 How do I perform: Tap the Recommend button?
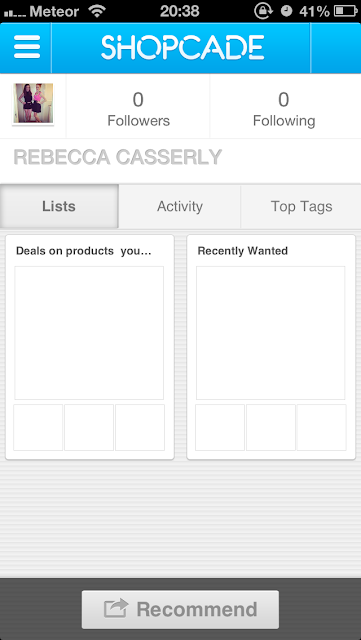pyautogui.click(x=180, y=609)
